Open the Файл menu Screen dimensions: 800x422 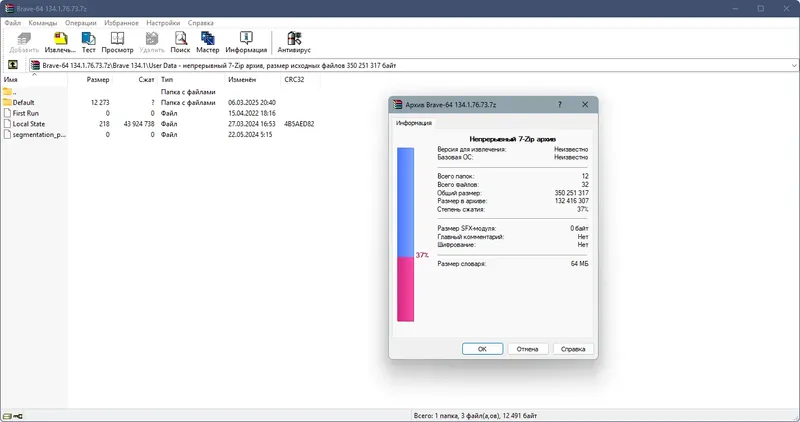coord(13,23)
